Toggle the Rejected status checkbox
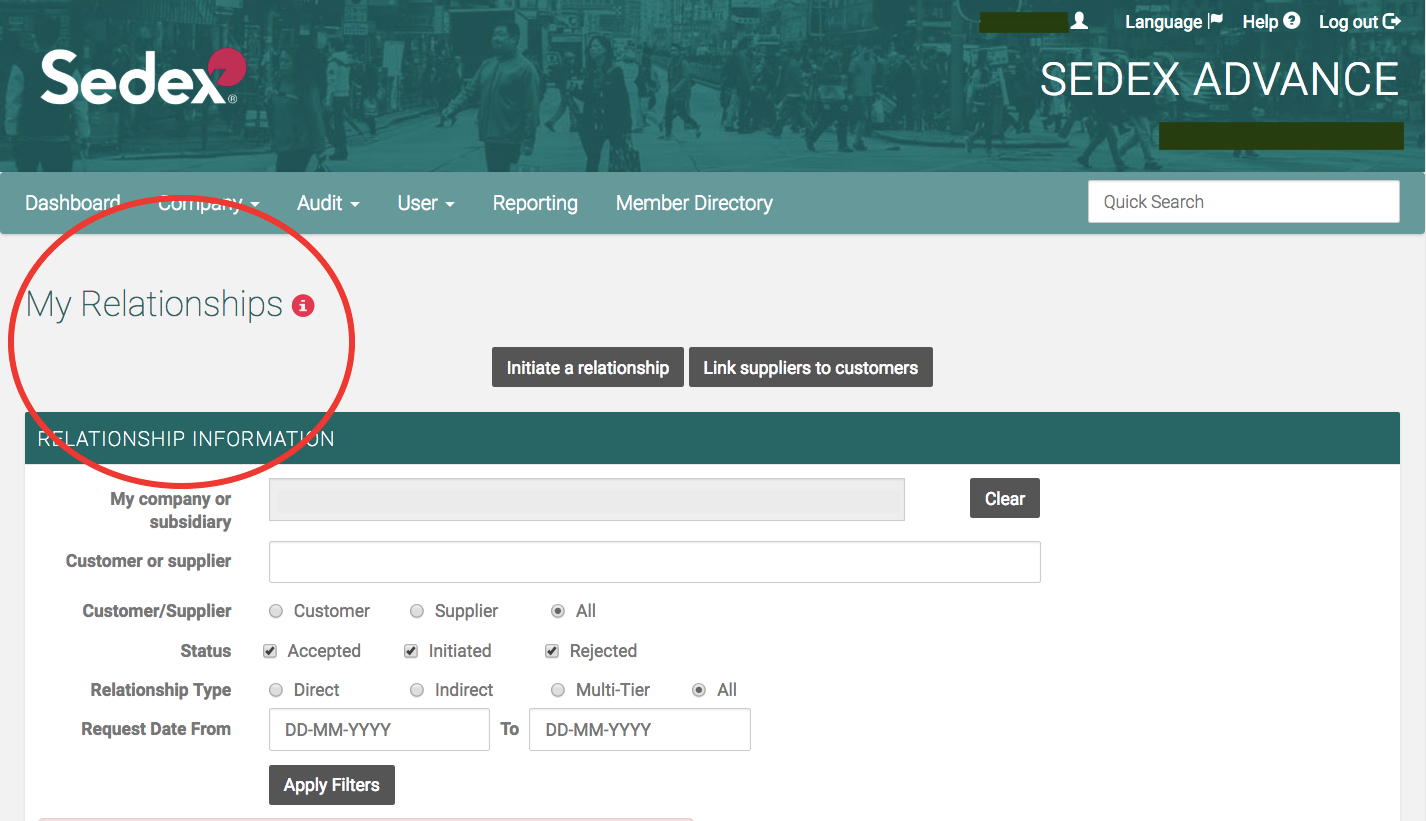Image resolution: width=1426 pixels, height=821 pixels. [552, 651]
